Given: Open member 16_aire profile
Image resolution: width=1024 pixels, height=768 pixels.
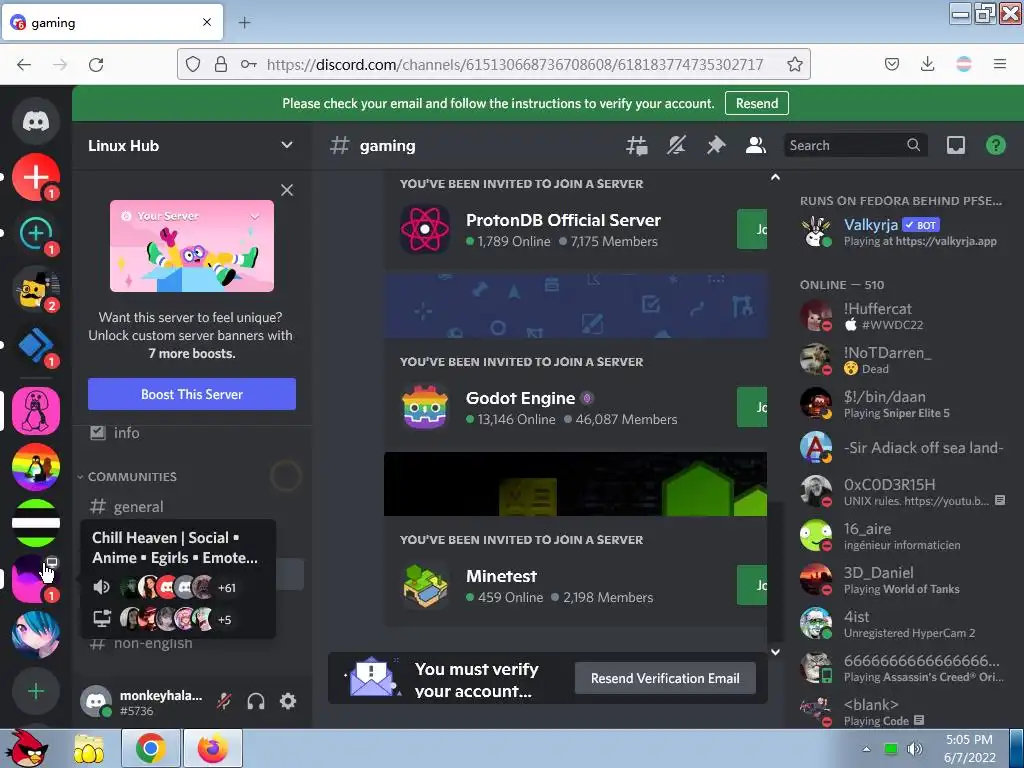Looking at the screenshot, I should tap(904, 536).
